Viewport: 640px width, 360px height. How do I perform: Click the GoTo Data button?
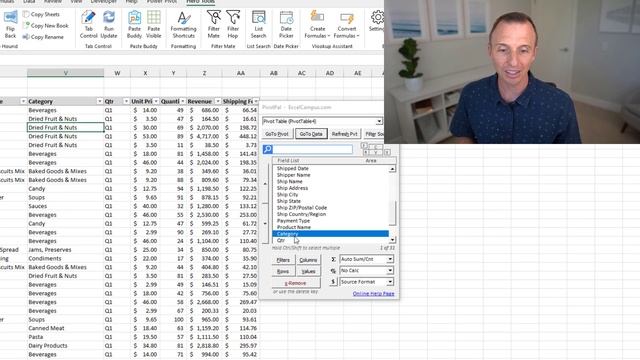311,134
